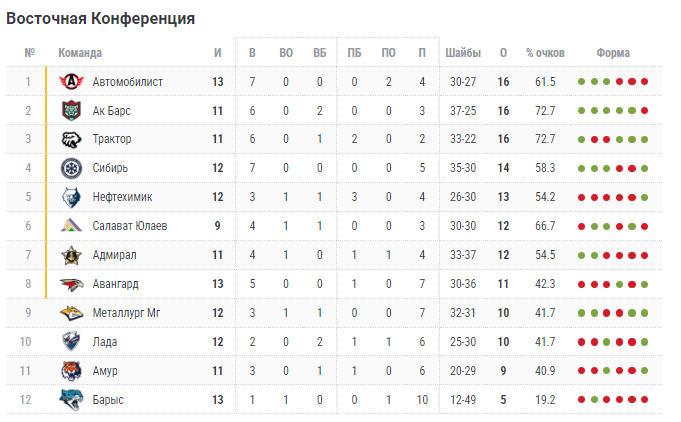Sort table by Шайбы column header
This screenshot has height=422, width=681.
(x=465, y=53)
